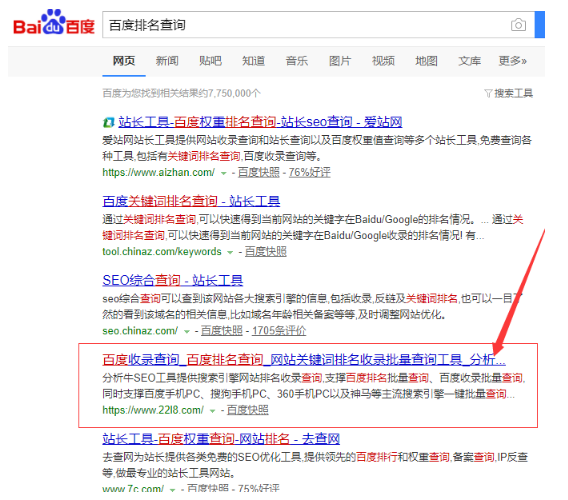Screen dimensions: 568x500
Task: Open the SEO综合查询 - 站长工具 result
Action: (173, 280)
